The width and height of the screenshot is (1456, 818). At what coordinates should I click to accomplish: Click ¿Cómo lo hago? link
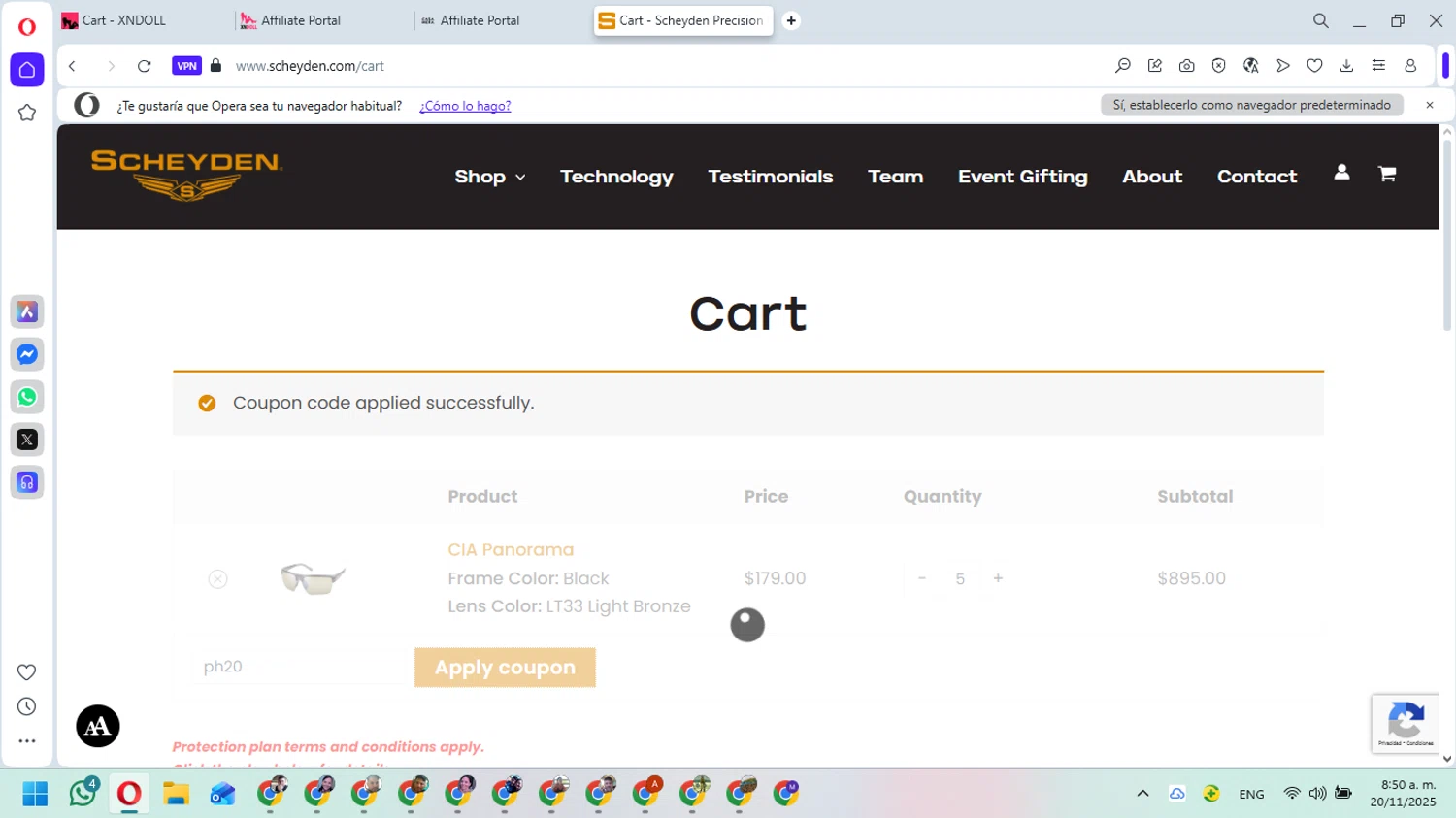click(465, 106)
